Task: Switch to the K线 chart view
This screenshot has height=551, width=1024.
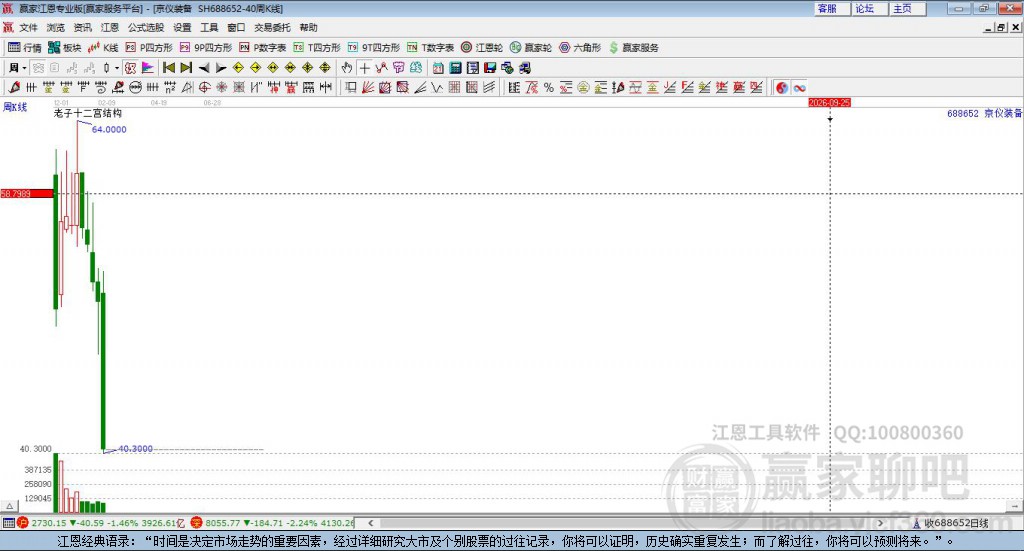Action: pyautogui.click(x=103, y=48)
